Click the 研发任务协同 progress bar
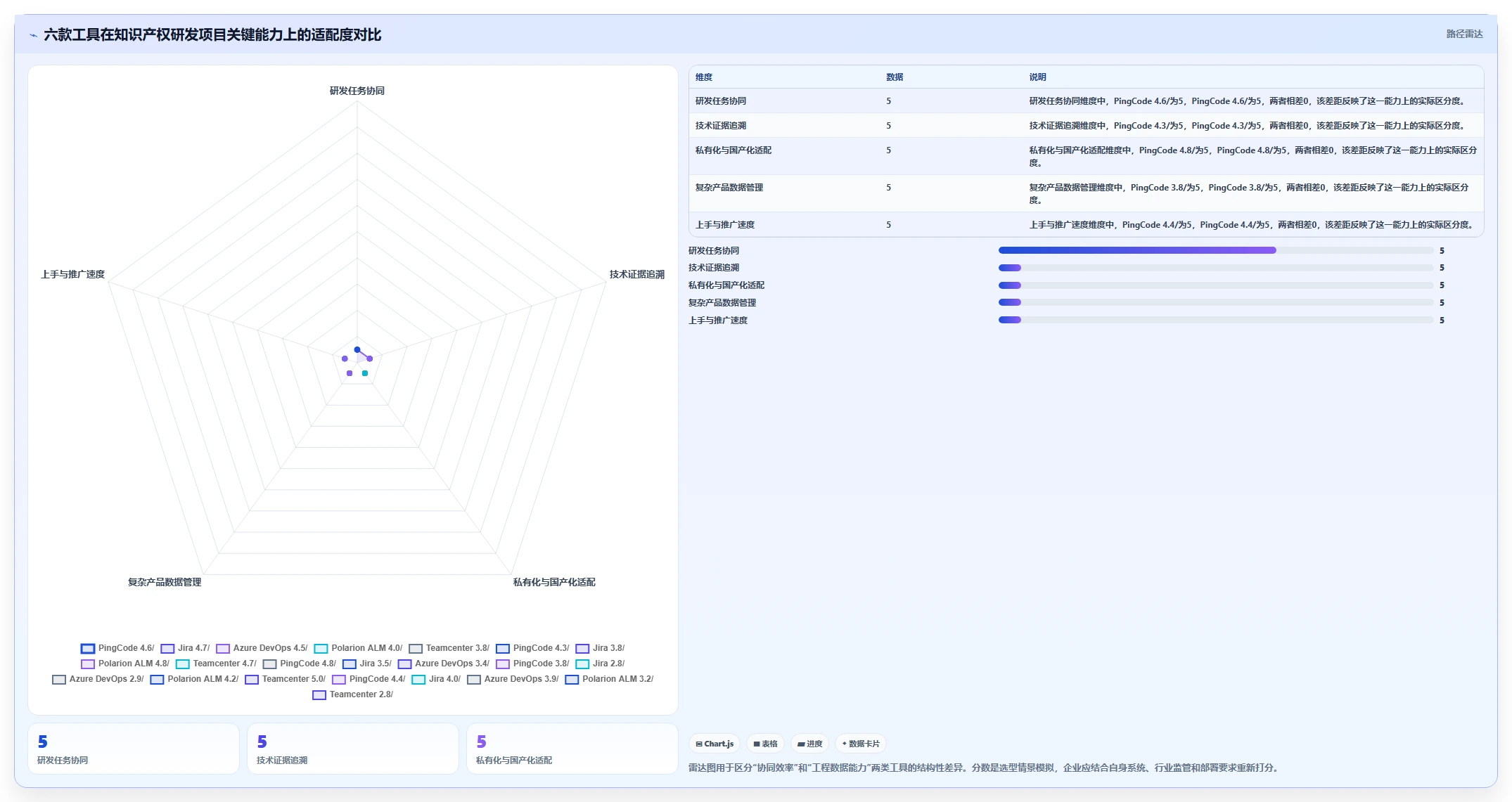This screenshot has width=1512, height=802. point(1215,250)
